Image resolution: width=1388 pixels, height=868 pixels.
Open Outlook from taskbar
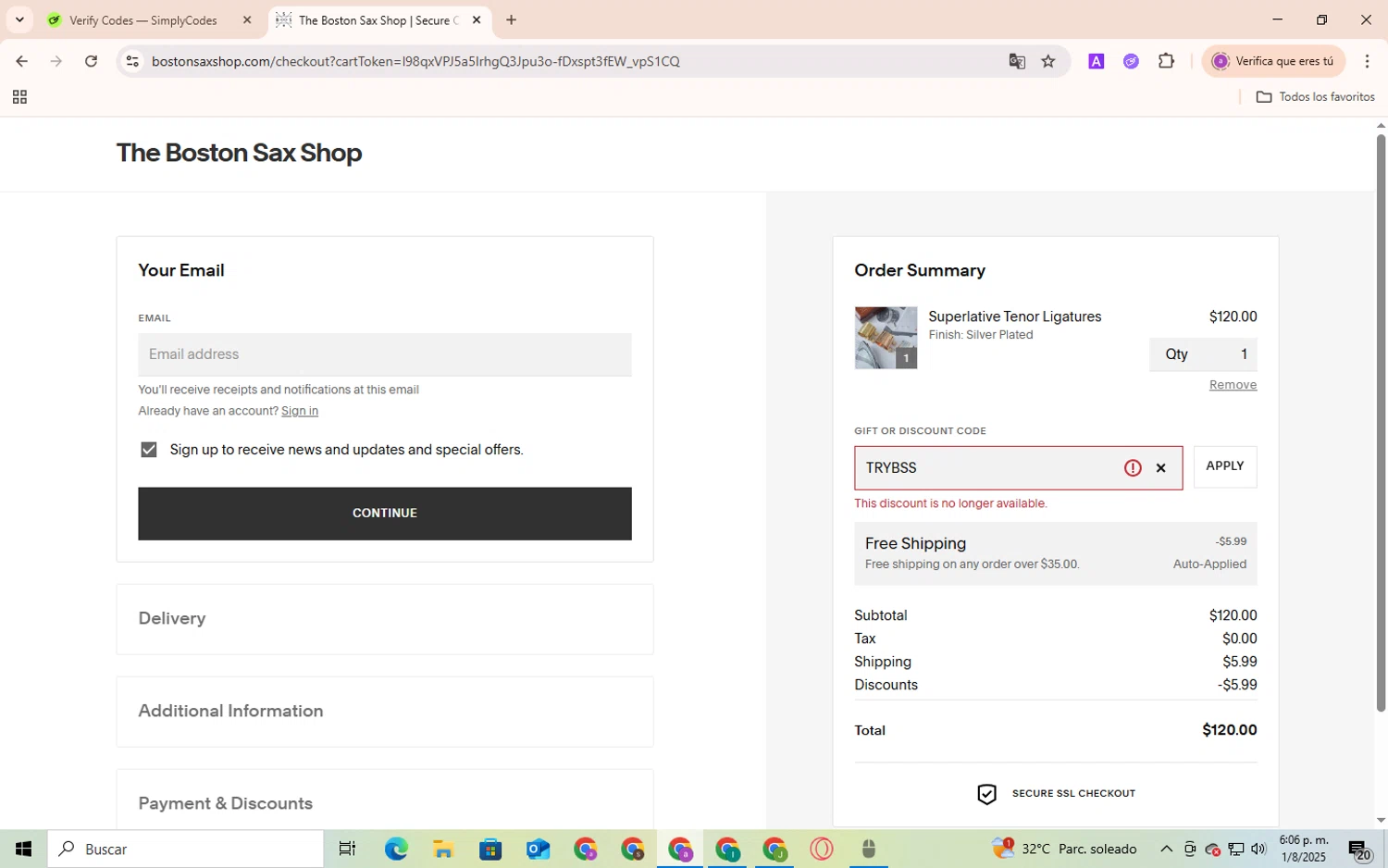(538, 849)
